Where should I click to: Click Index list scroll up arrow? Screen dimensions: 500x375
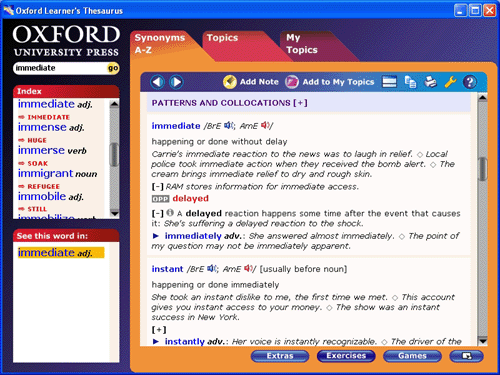coord(114,104)
